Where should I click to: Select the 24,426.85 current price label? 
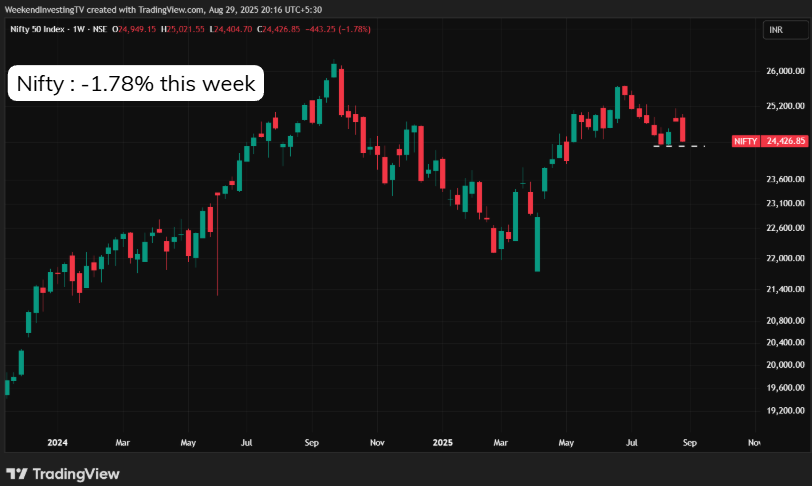[785, 141]
